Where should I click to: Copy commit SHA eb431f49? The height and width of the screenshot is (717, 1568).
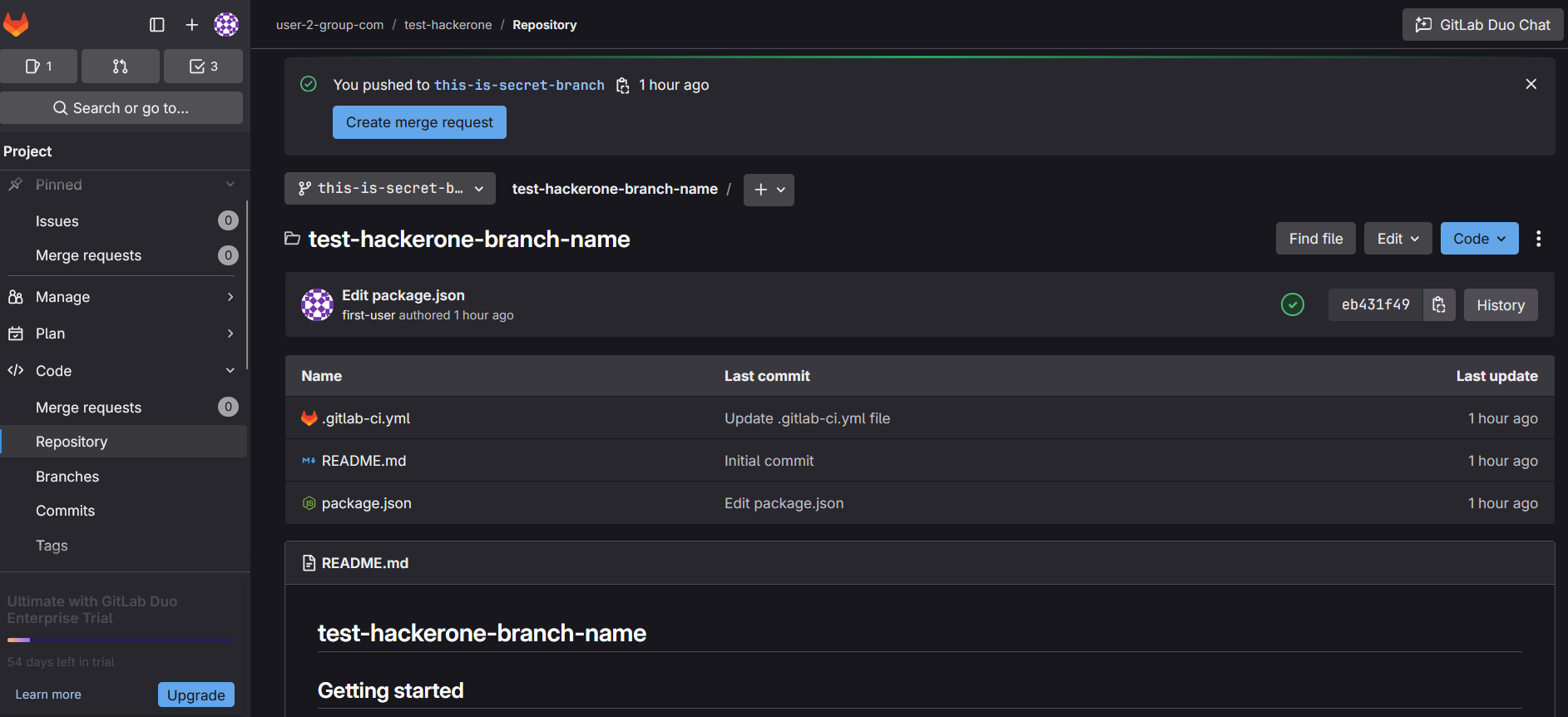(1439, 305)
